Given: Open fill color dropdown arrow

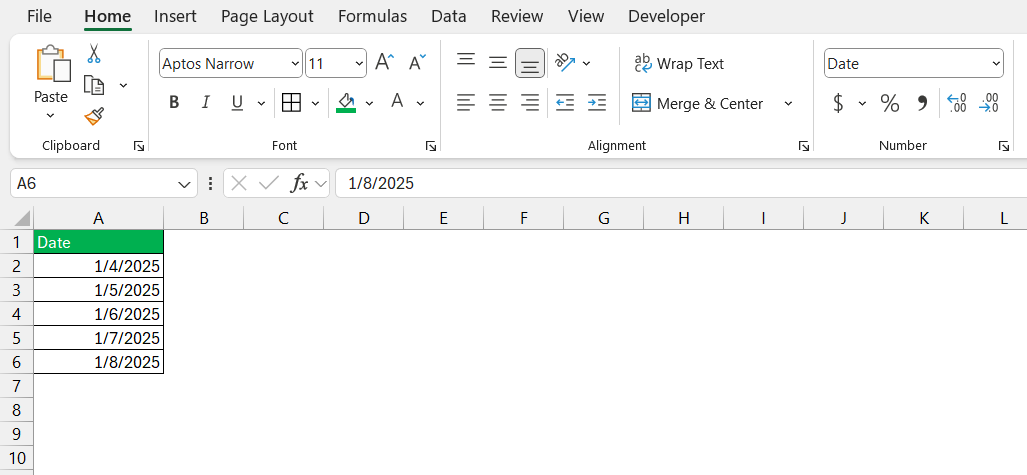Looking at the screenshot, I should [369, 103].
